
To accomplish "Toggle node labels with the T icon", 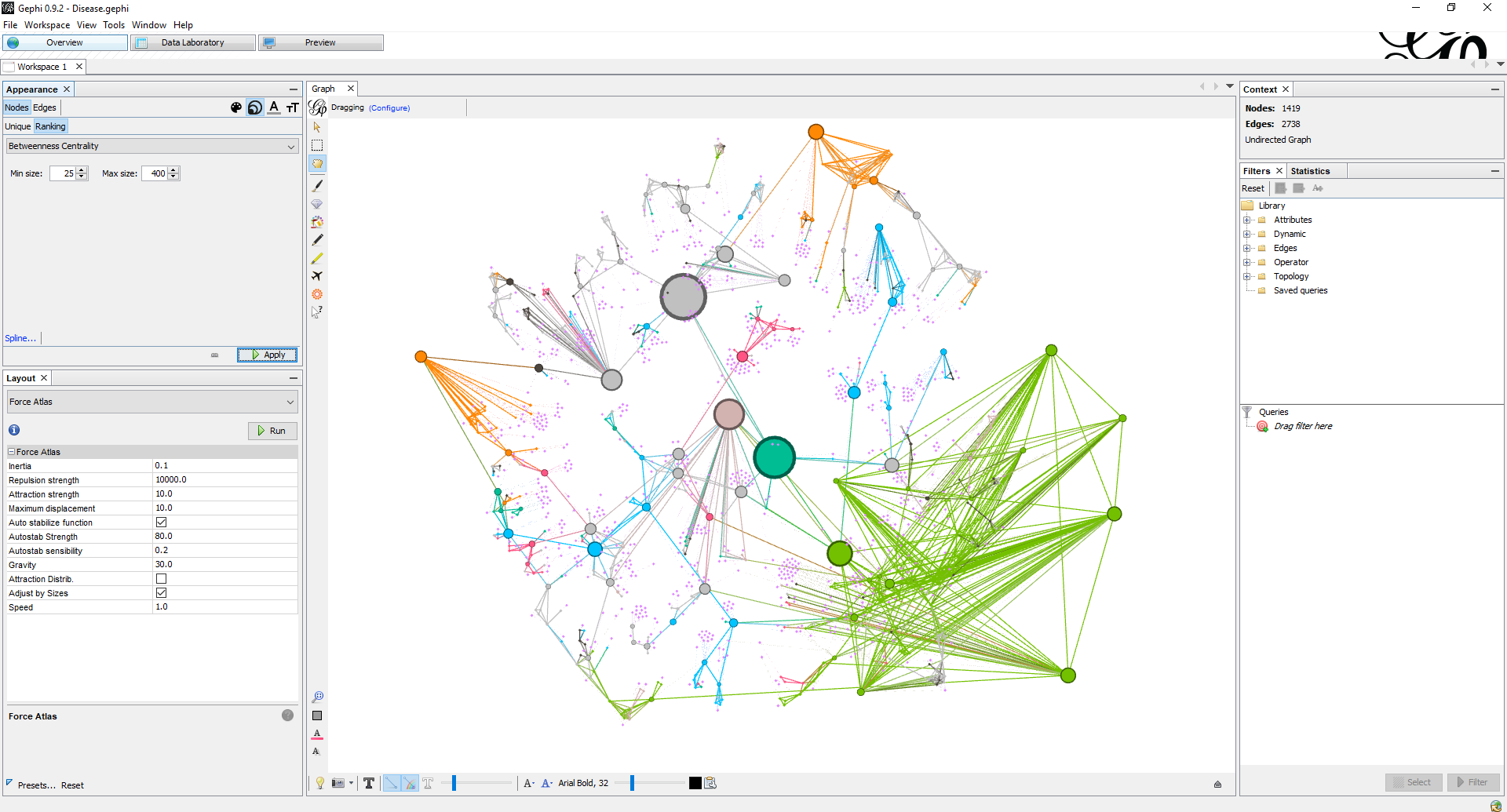I will point(368,783).
